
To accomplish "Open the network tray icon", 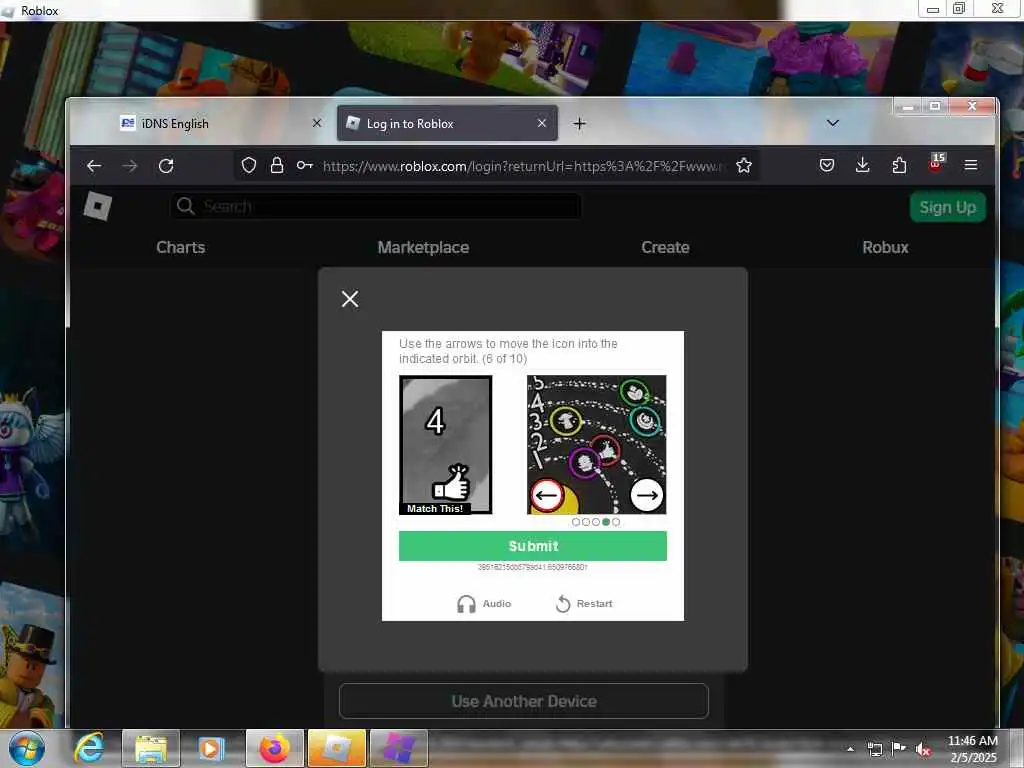I will pyautogui.click(x=874, y=749).
